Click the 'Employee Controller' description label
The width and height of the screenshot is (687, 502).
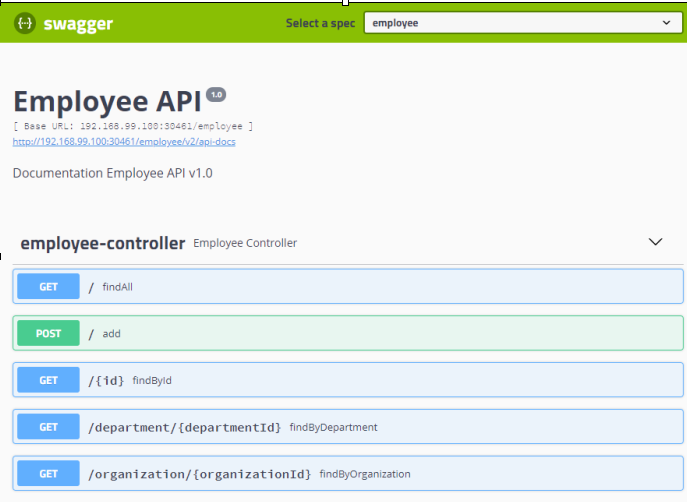[x=245, y=243]
